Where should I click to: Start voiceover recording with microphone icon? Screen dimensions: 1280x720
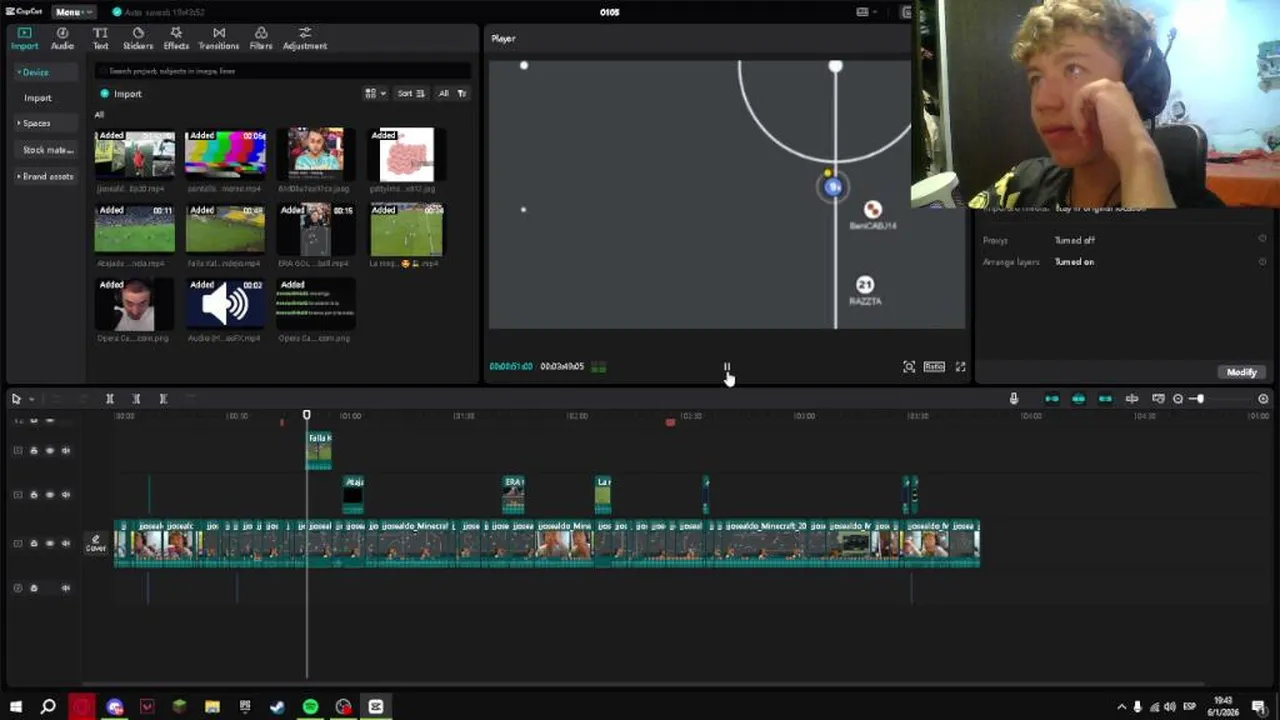(1014, 399)
